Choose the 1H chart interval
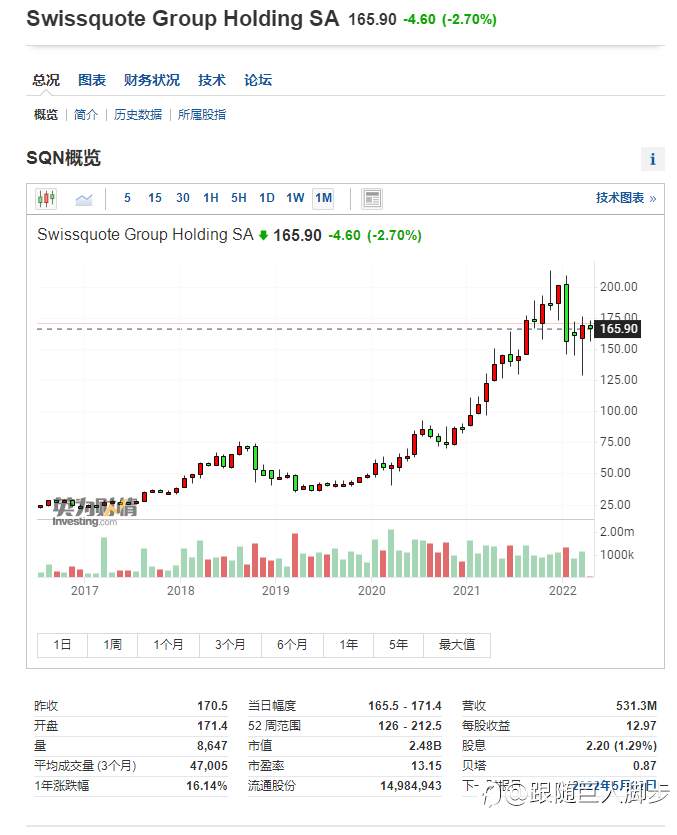The height and width of the screenshot is (835, 677). tap(211, 198)
